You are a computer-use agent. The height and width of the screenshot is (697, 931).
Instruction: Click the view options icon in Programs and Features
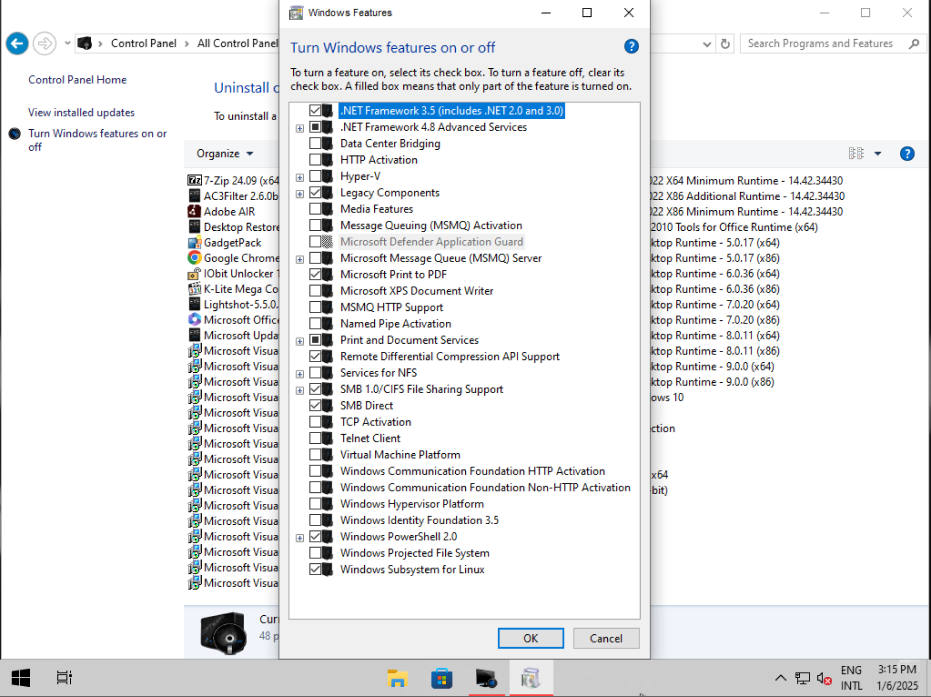(856, 153)
